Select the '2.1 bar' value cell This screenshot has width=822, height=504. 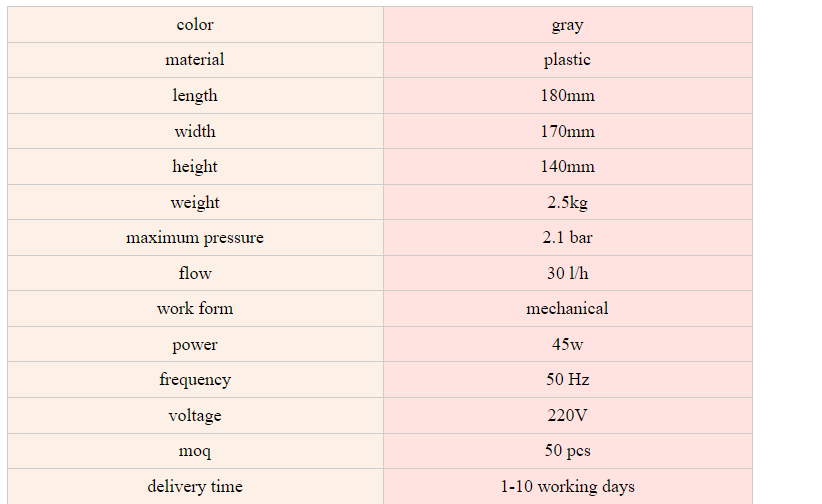(x=567, y=238)
